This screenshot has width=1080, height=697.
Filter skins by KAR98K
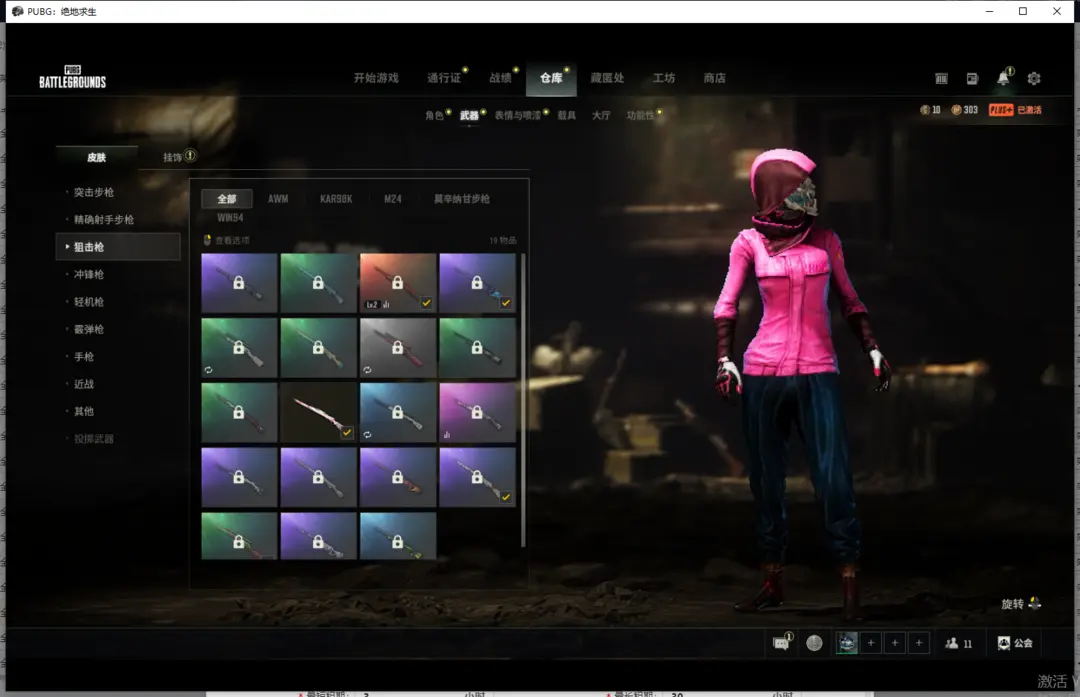coord(336,199)
